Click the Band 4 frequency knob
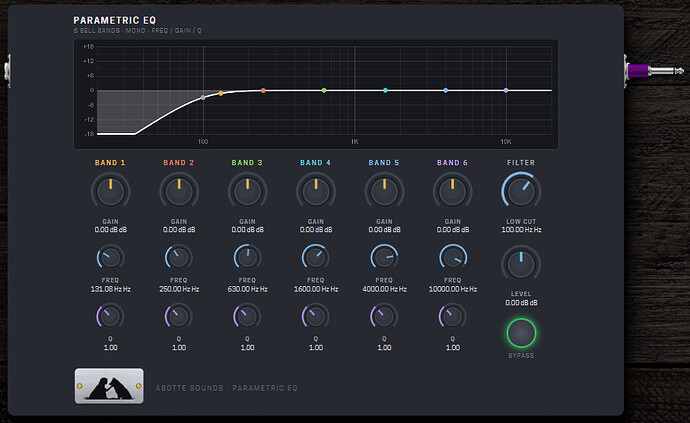The image size is (690, 423). coord(316,257)
